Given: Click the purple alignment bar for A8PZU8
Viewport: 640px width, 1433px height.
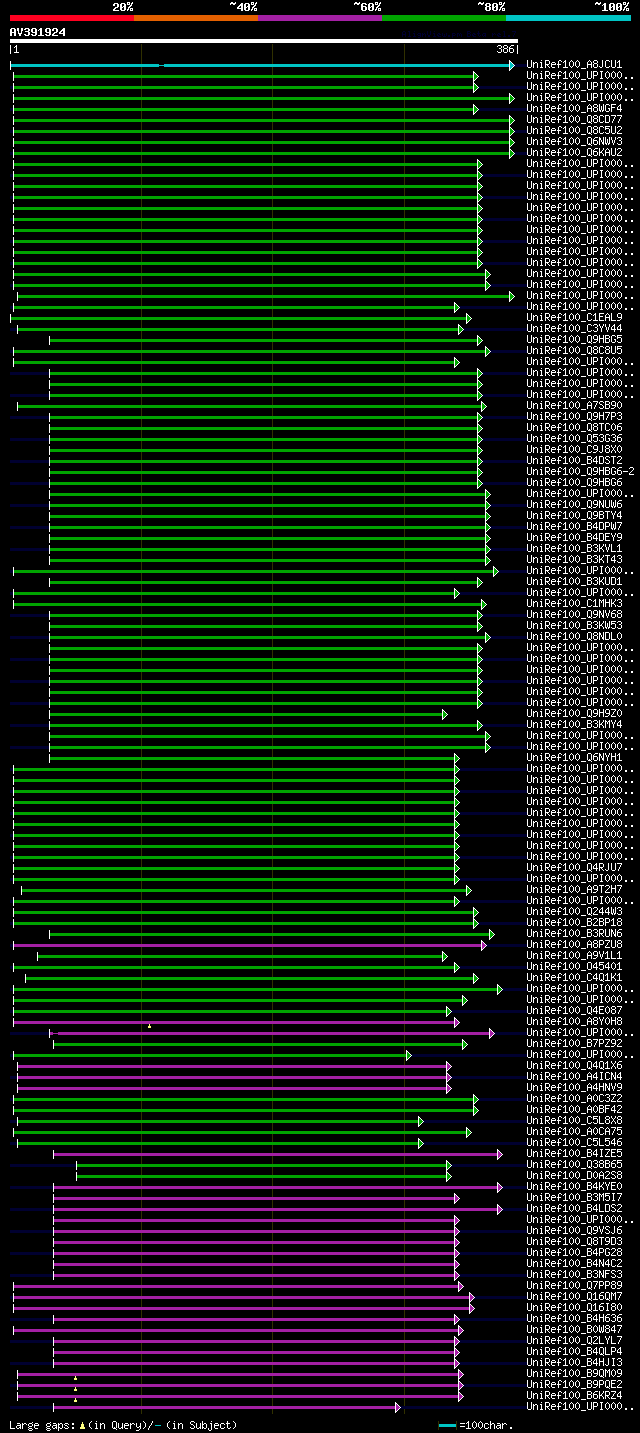Looking at the screenshot, I should 250,945.
